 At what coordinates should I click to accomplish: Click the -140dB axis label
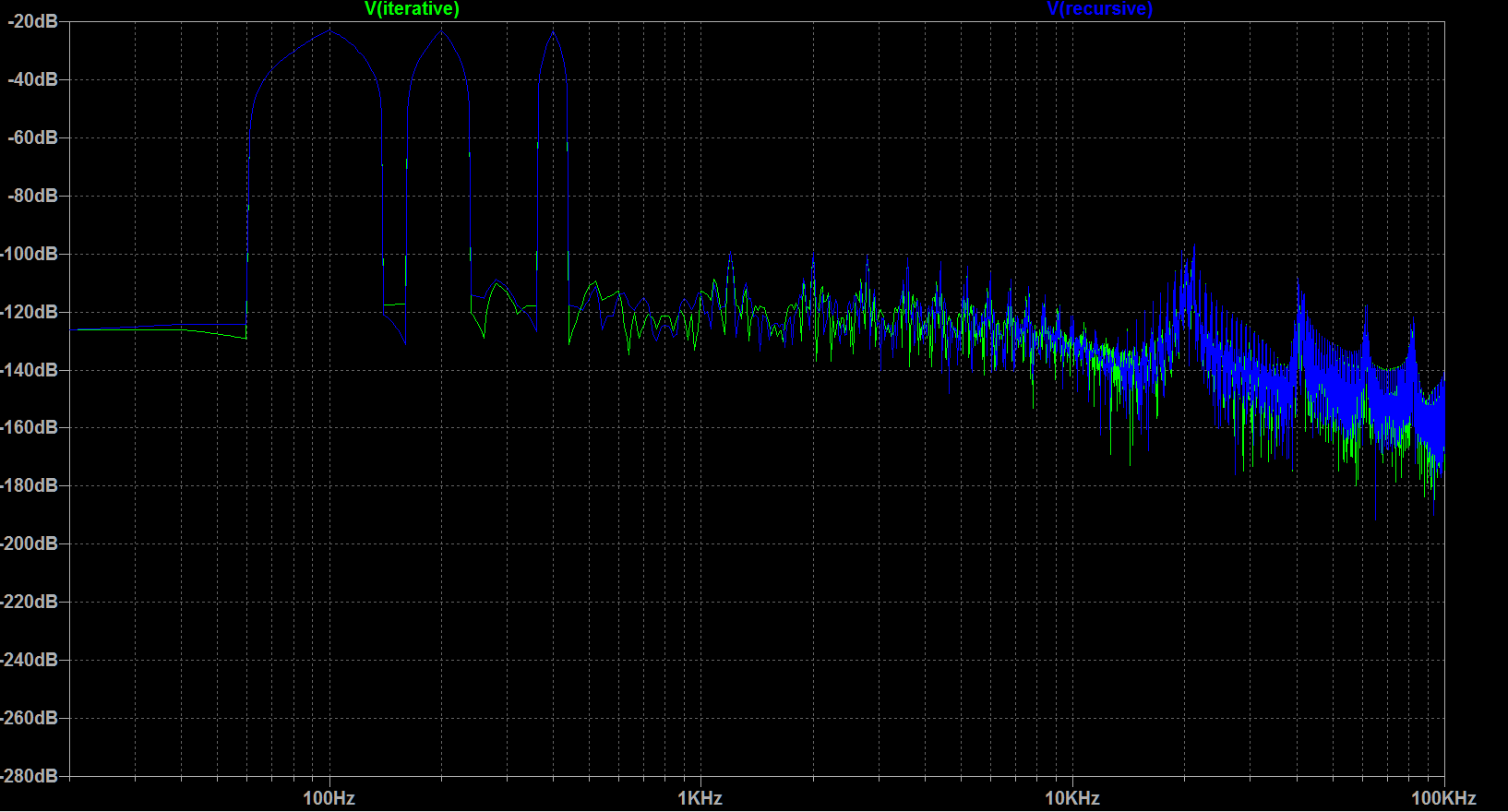tap(29, 370)
